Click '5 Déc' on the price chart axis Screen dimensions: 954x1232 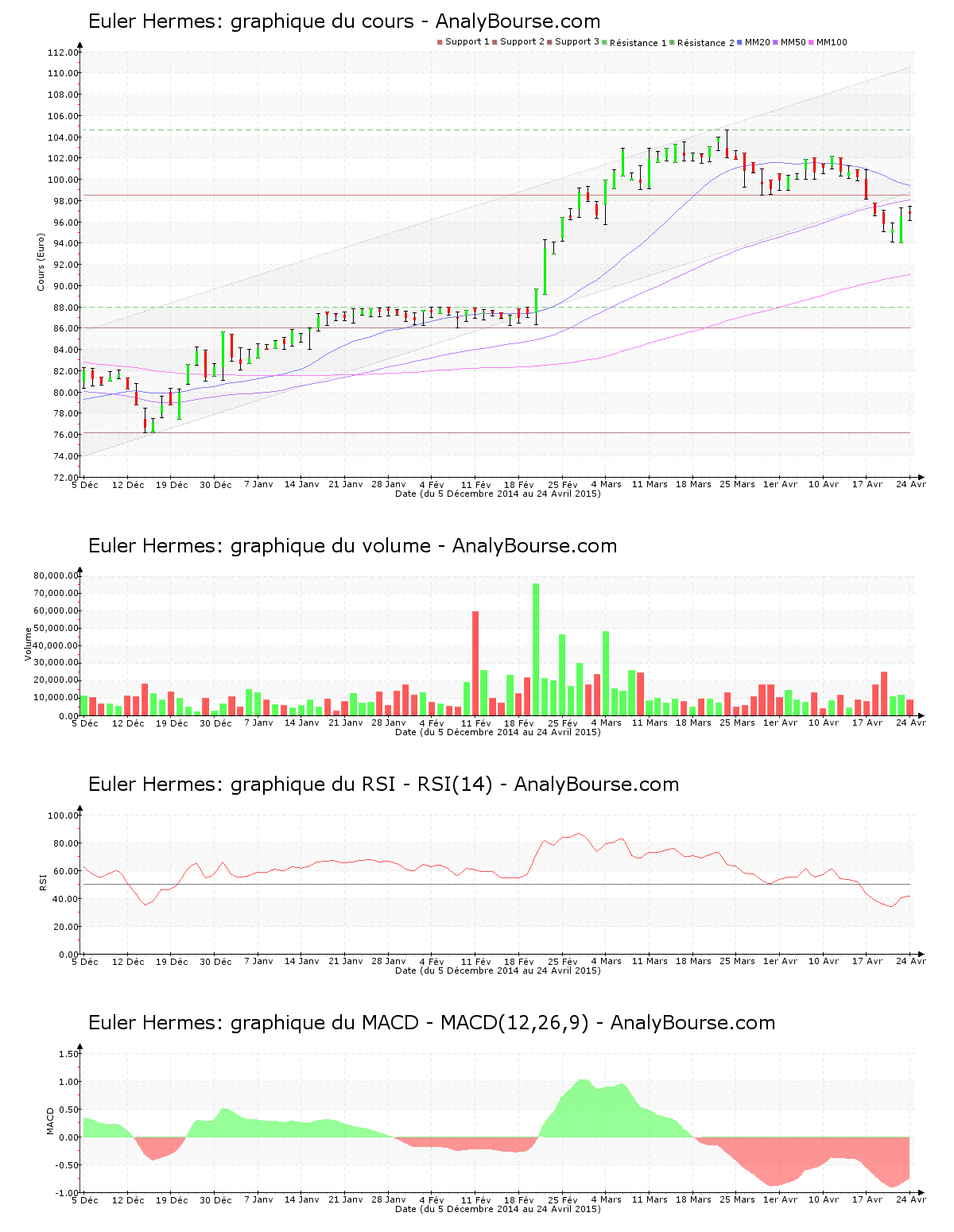pyautogui.click(x=85, y=485)
